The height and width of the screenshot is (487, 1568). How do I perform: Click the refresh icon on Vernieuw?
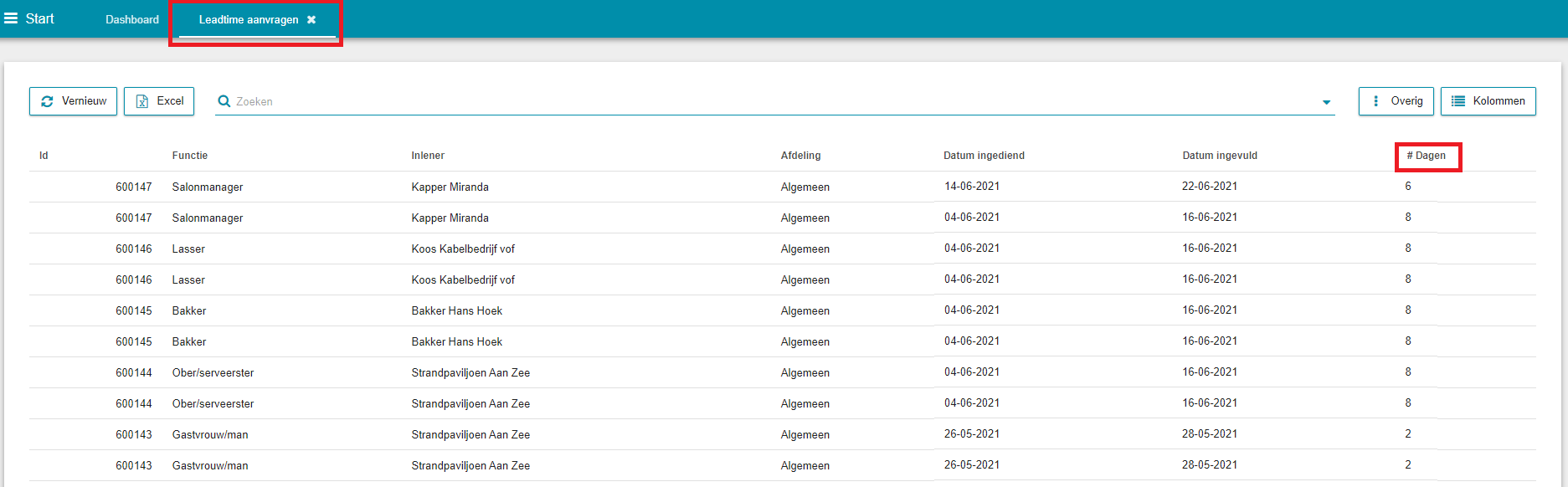pyautogui.click(x=47, y=101)
